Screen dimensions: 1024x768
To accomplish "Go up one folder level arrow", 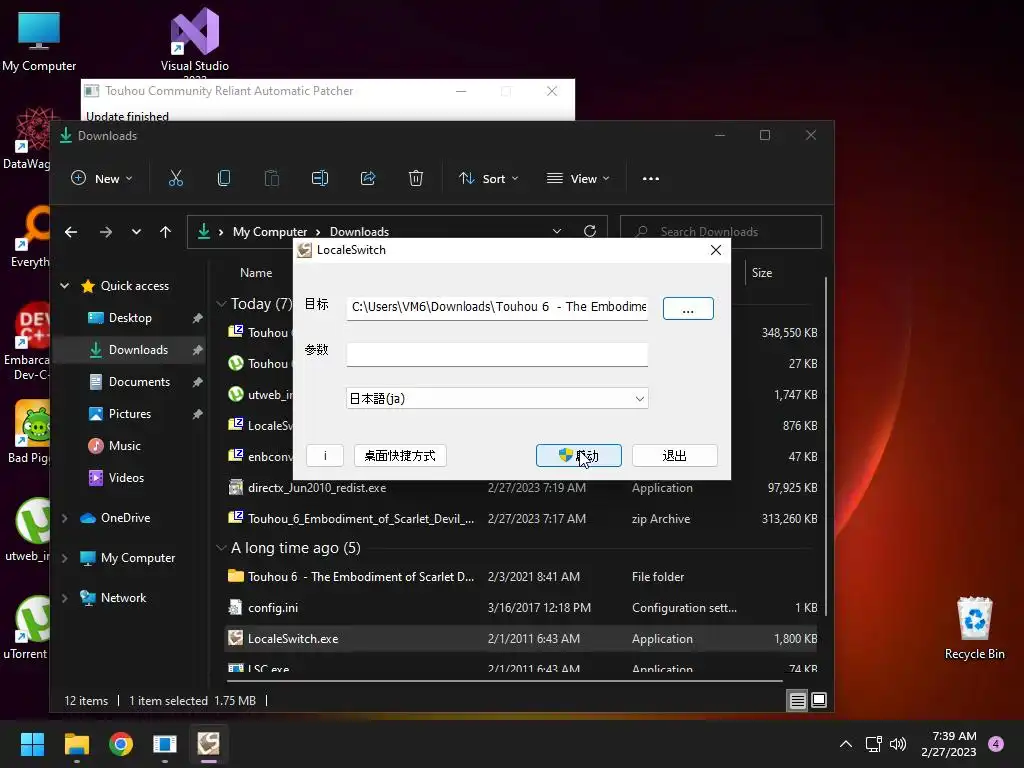I will (x=165, y=232).
